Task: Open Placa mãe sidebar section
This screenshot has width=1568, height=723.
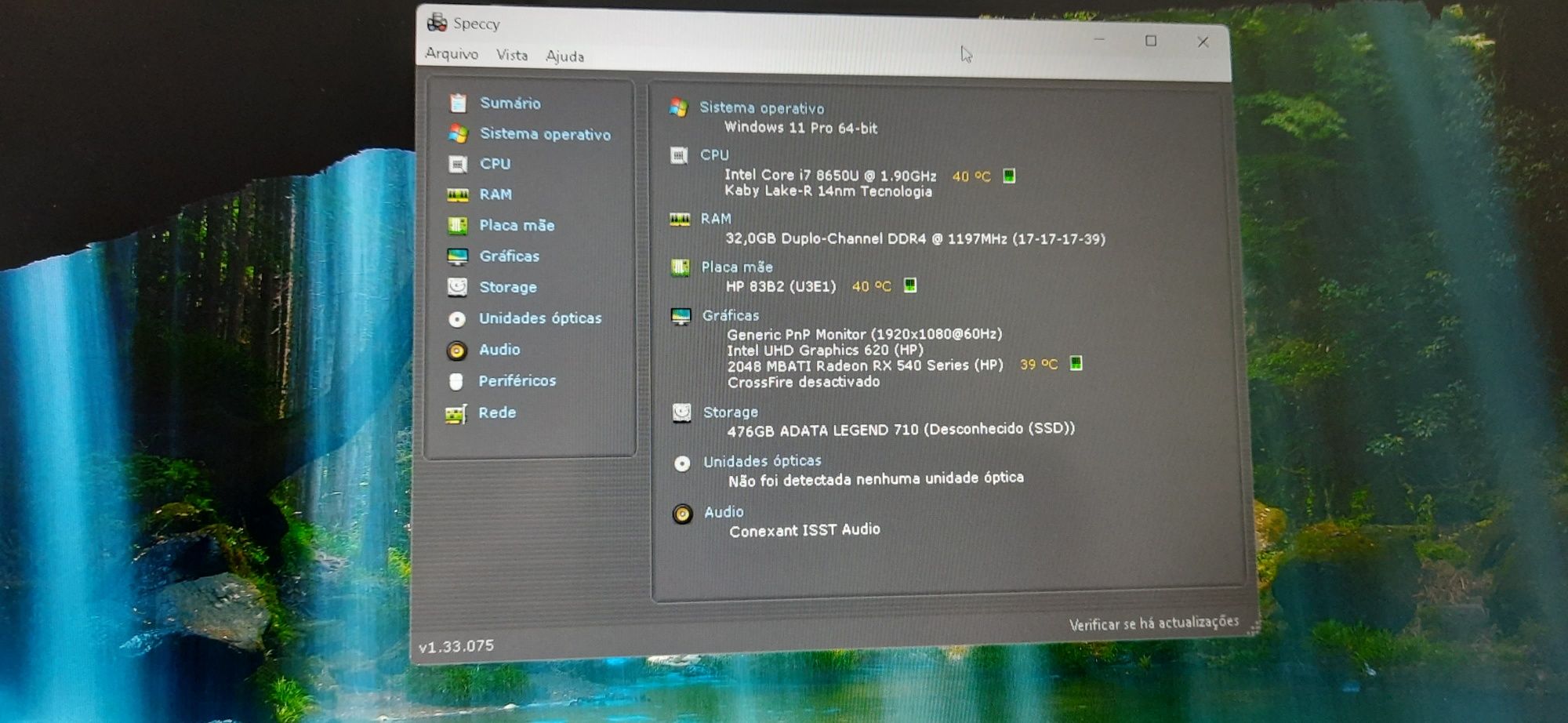Action: (x=517, y=225)
